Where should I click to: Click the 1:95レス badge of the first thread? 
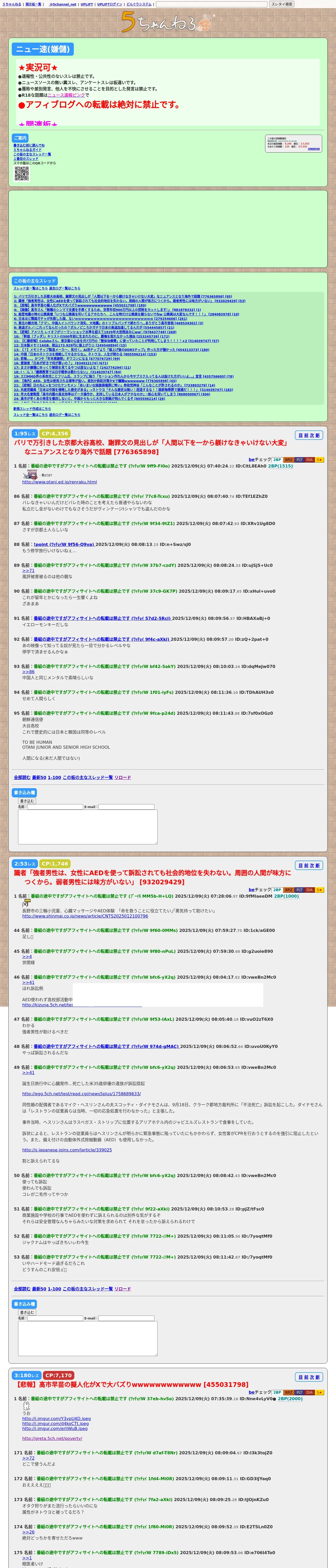[x=25, y=433]
